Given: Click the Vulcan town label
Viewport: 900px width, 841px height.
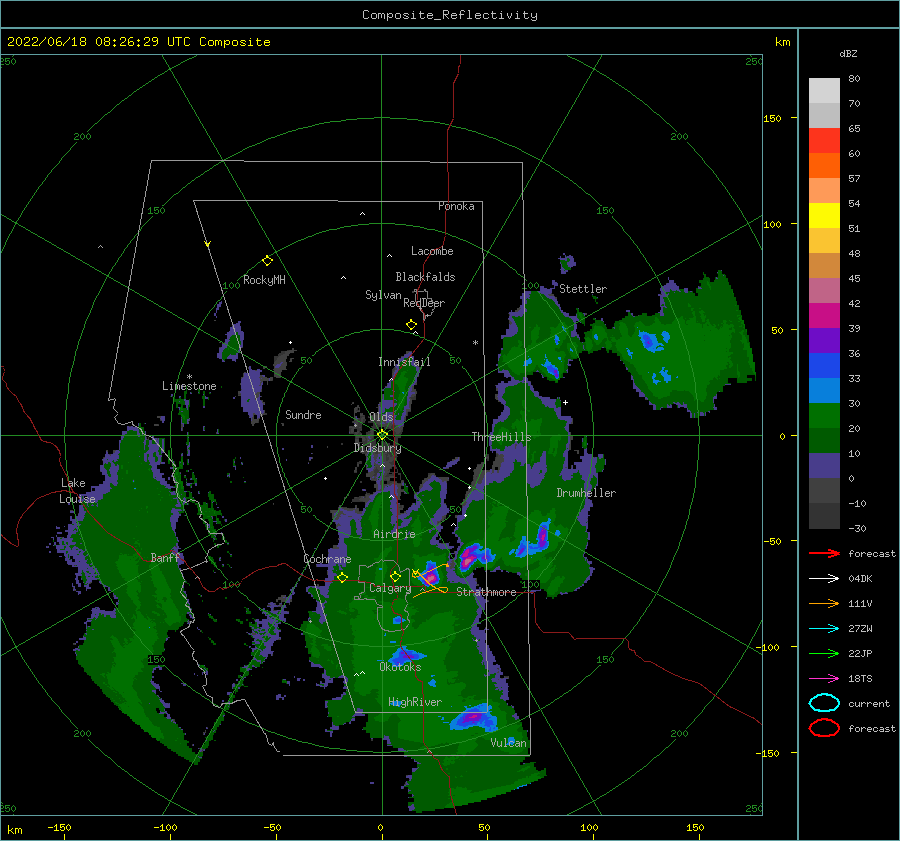Looking at the screenshot, I should click(508, 743).
